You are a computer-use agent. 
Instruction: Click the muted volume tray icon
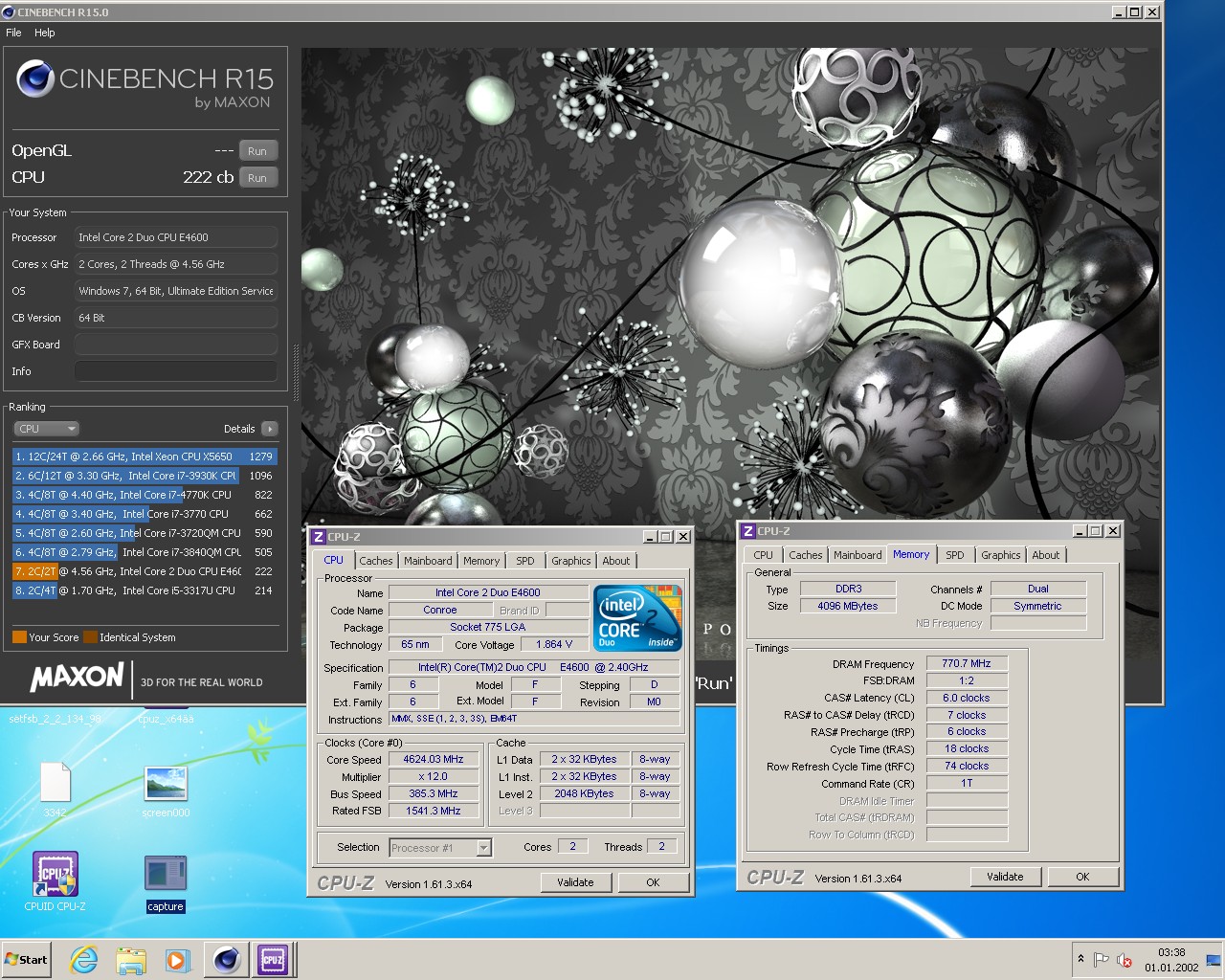(x=1125, y=960)
